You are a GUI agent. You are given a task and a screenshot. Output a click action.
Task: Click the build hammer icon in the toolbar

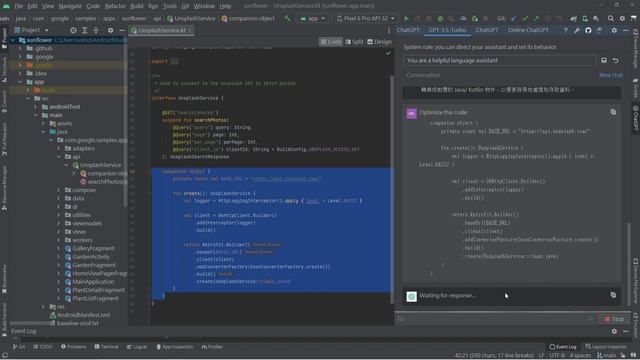pos(287,18)
